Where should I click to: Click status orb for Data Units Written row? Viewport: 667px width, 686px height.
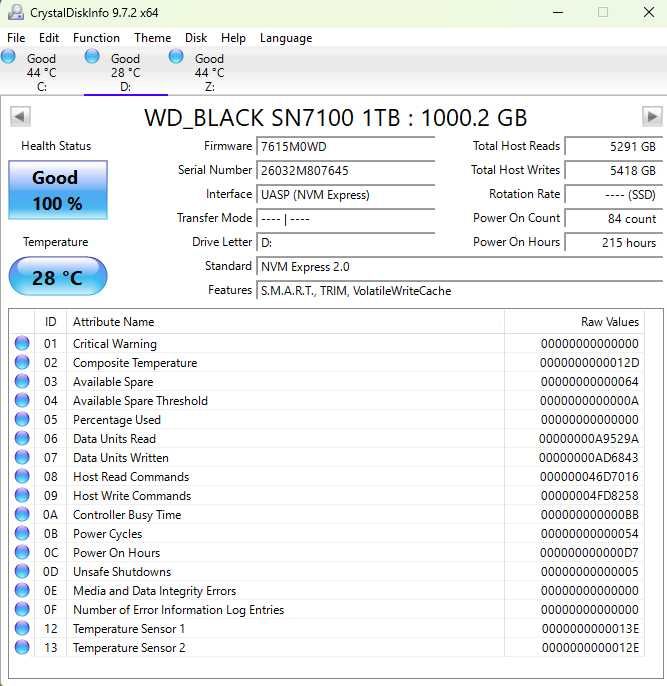[x=22, y=457]
